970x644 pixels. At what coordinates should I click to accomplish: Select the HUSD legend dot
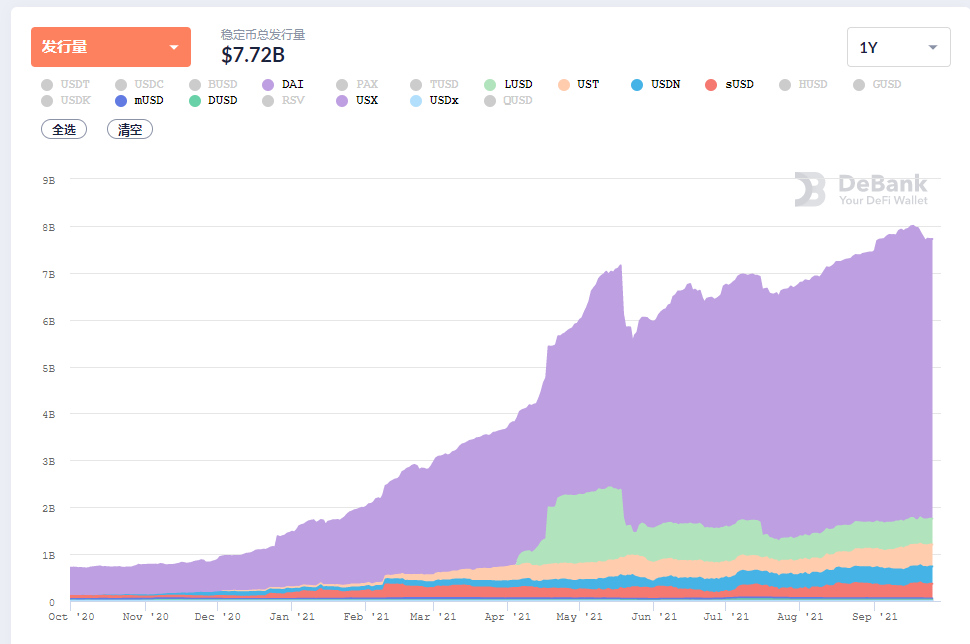[x=785, y=84]
